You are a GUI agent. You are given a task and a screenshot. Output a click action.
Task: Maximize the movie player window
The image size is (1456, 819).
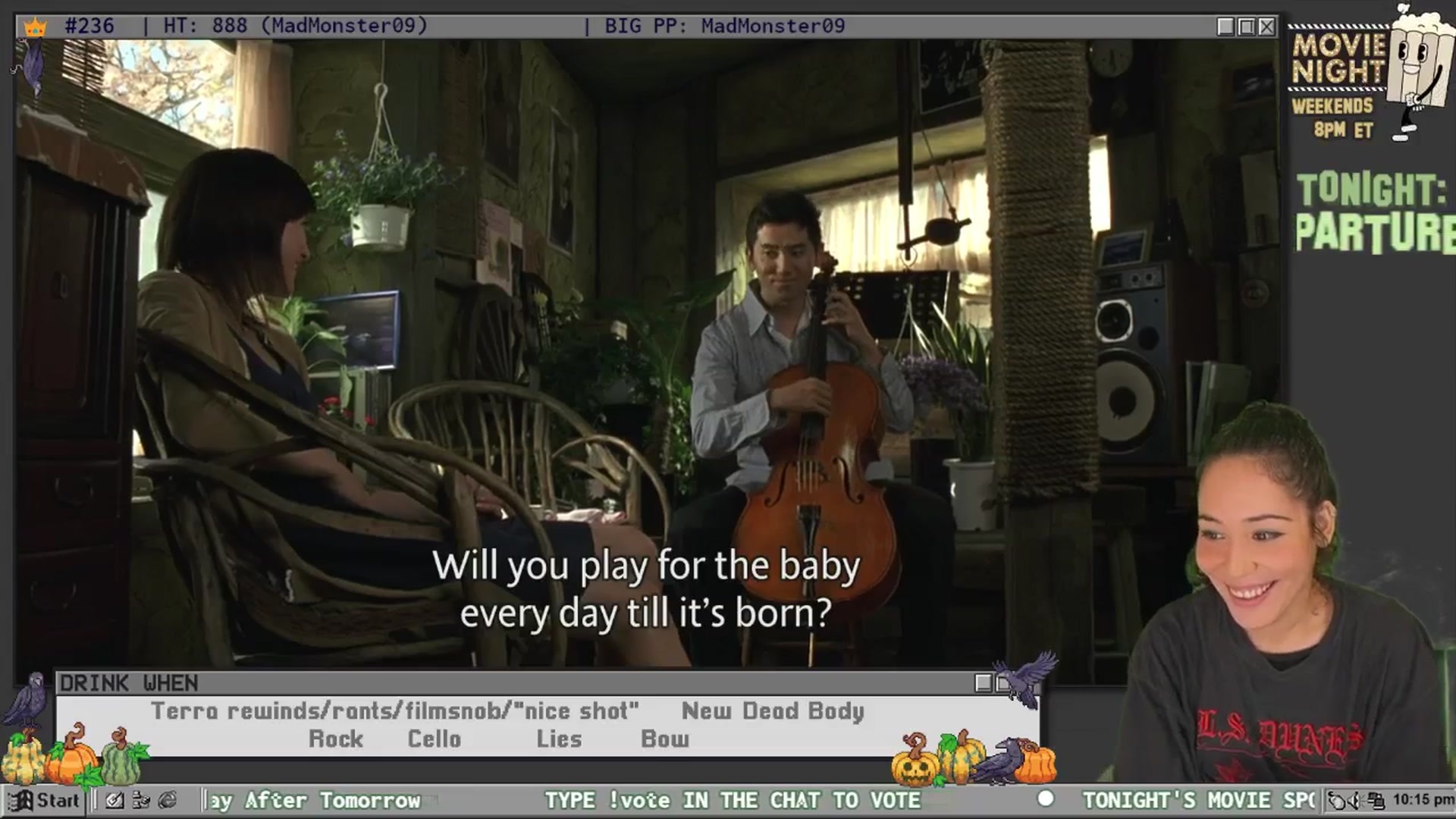click(x=1246, y=27)
